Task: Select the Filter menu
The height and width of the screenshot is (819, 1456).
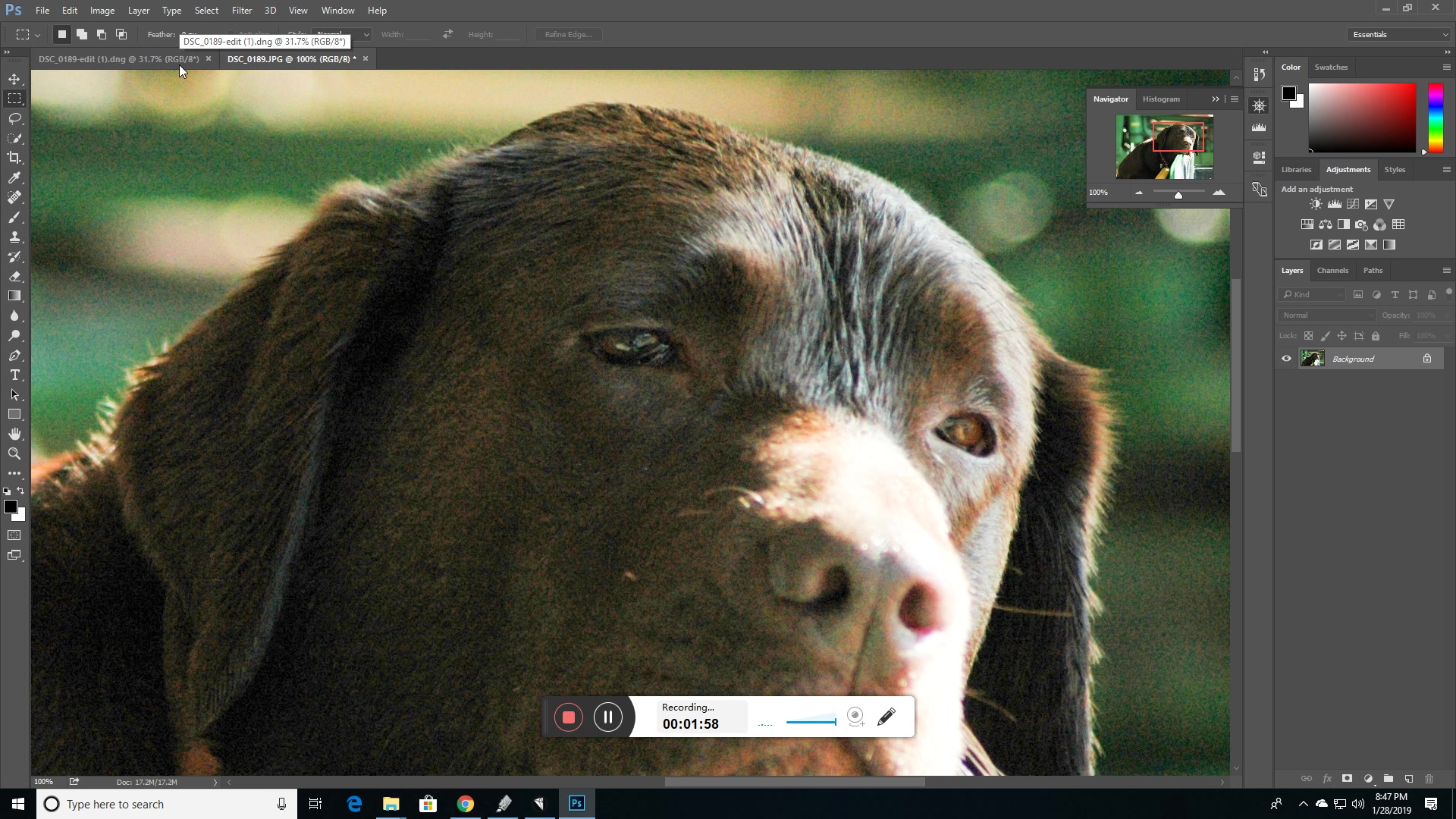Action: [x=241, y=10]
